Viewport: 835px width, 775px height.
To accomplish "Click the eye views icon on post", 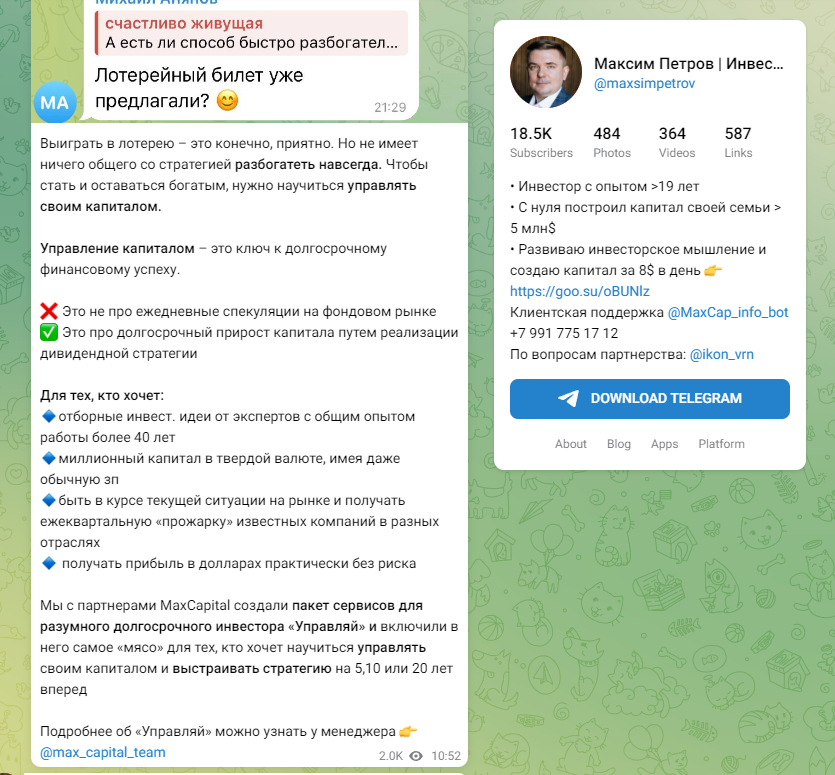I will click(416, 756).
